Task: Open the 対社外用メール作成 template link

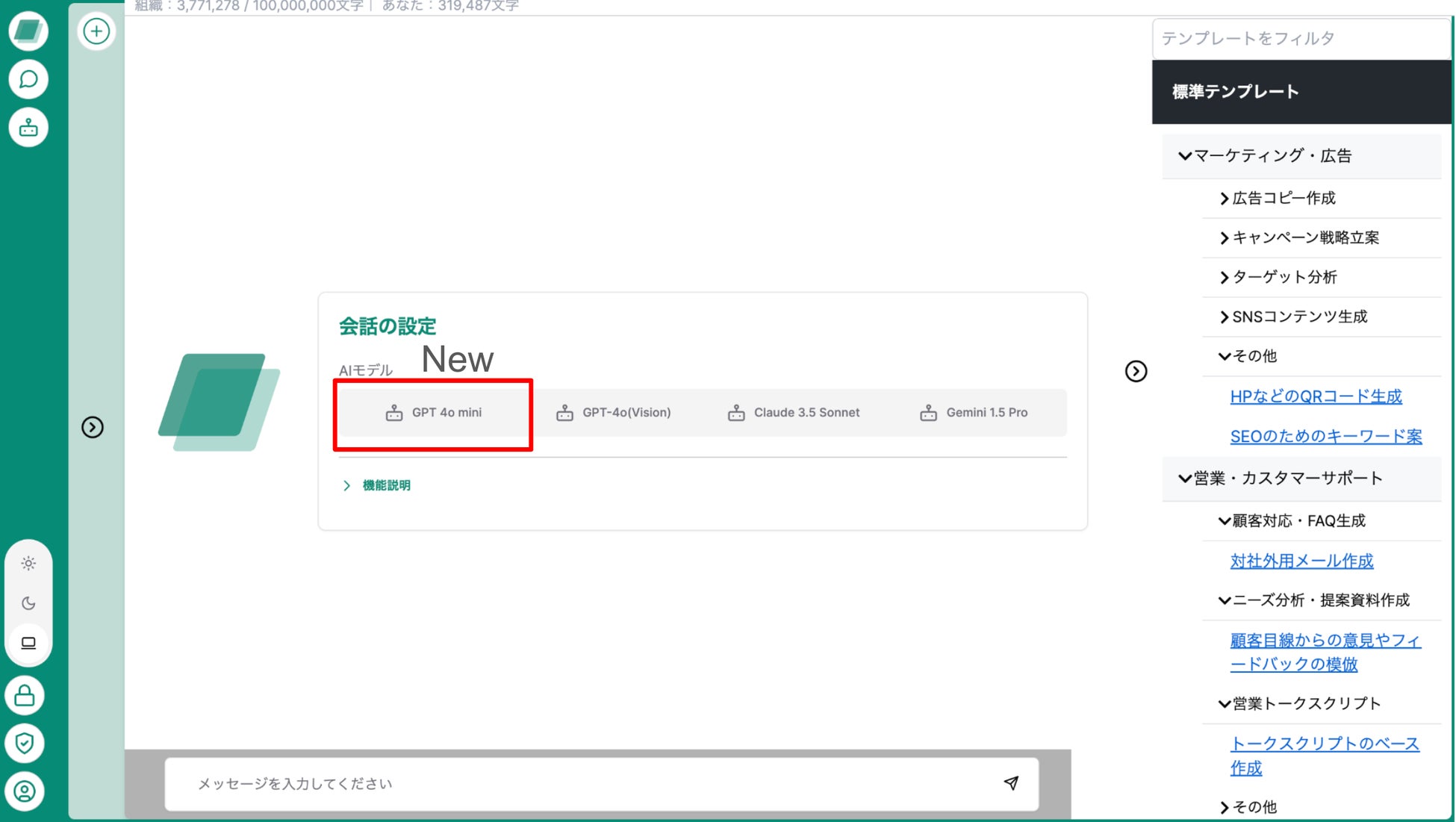Action: pyautogui.click(x=1301, y=561)
